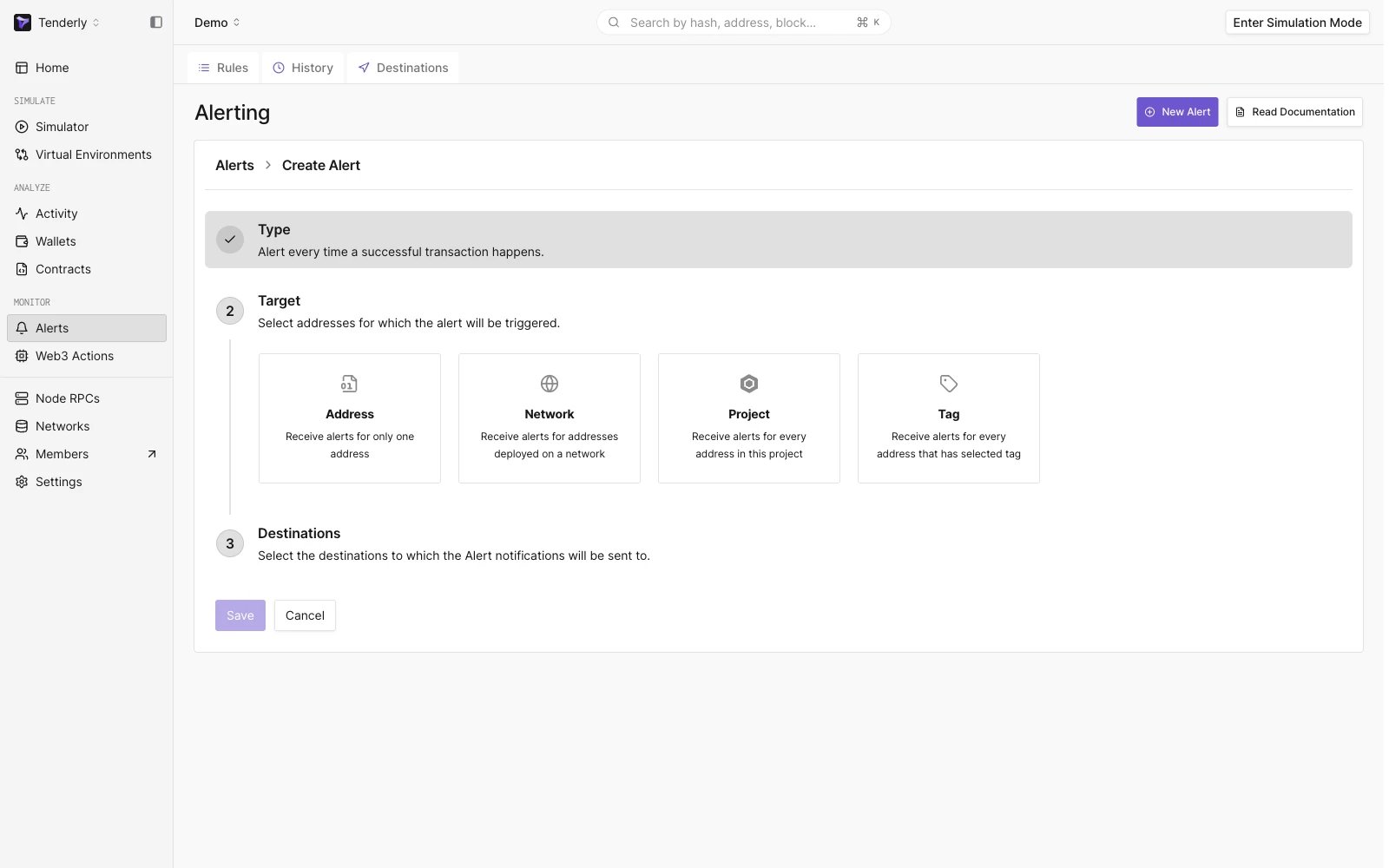Click step 2 Target heading
The image size is (1389, 868).
click(x=279, y=300)
